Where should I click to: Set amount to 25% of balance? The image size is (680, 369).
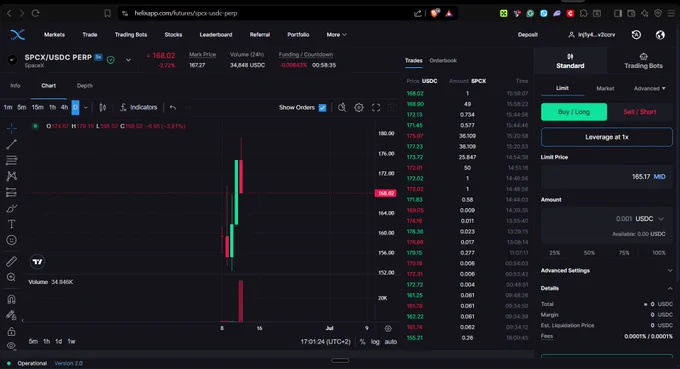tap(554, 253)
